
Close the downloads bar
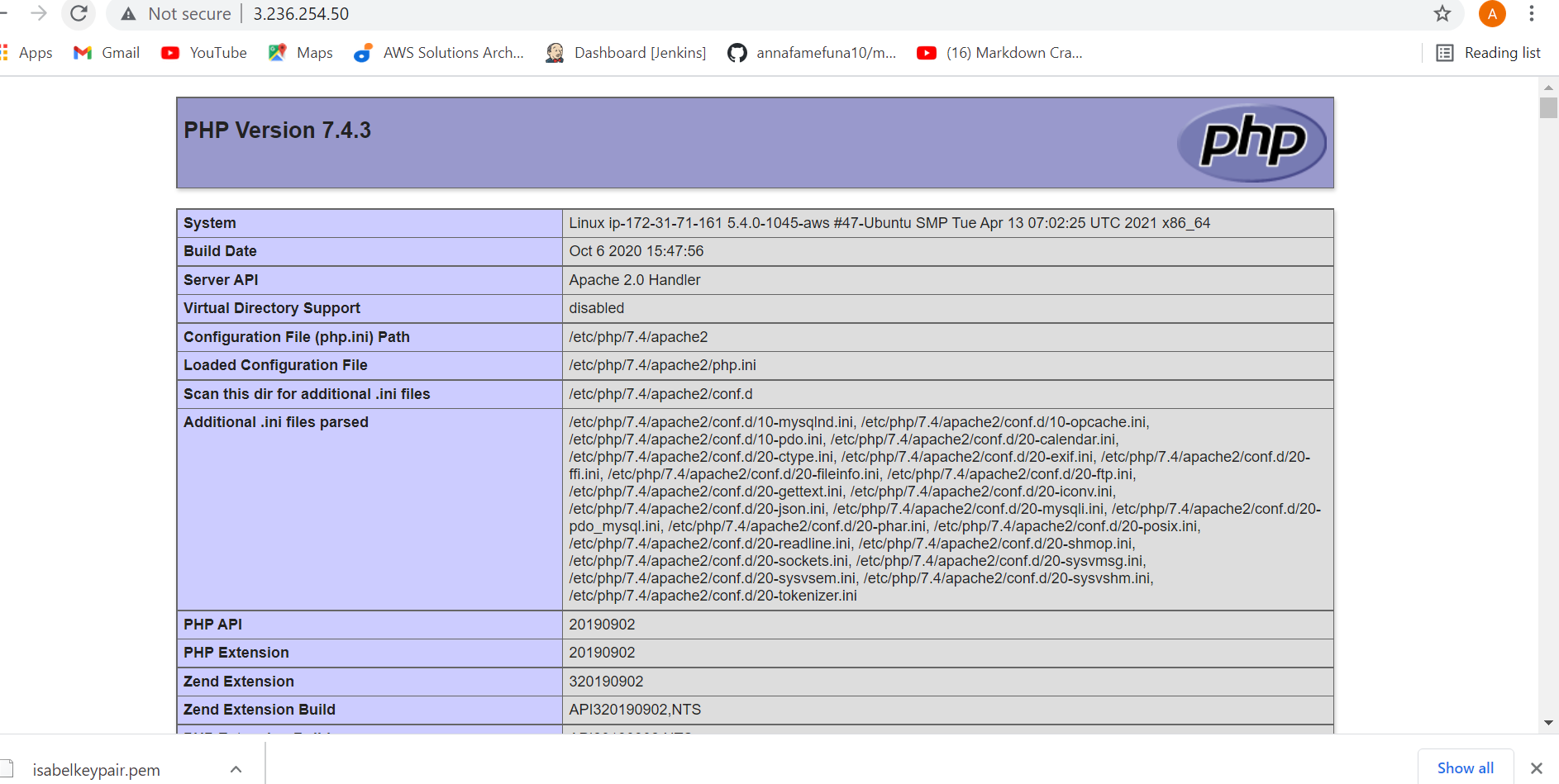1537,768
